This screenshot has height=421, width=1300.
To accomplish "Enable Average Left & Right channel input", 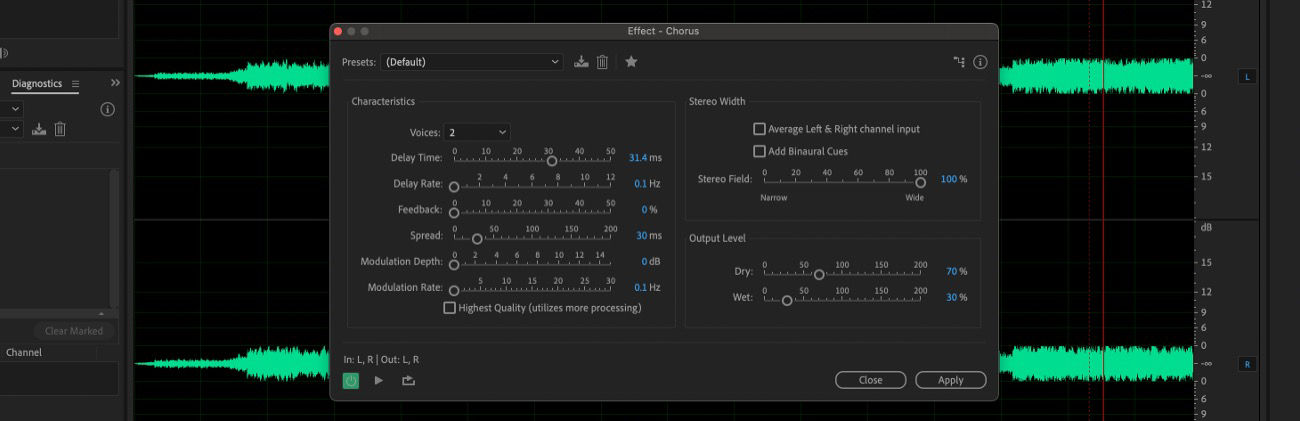I will tap(759, 129).
